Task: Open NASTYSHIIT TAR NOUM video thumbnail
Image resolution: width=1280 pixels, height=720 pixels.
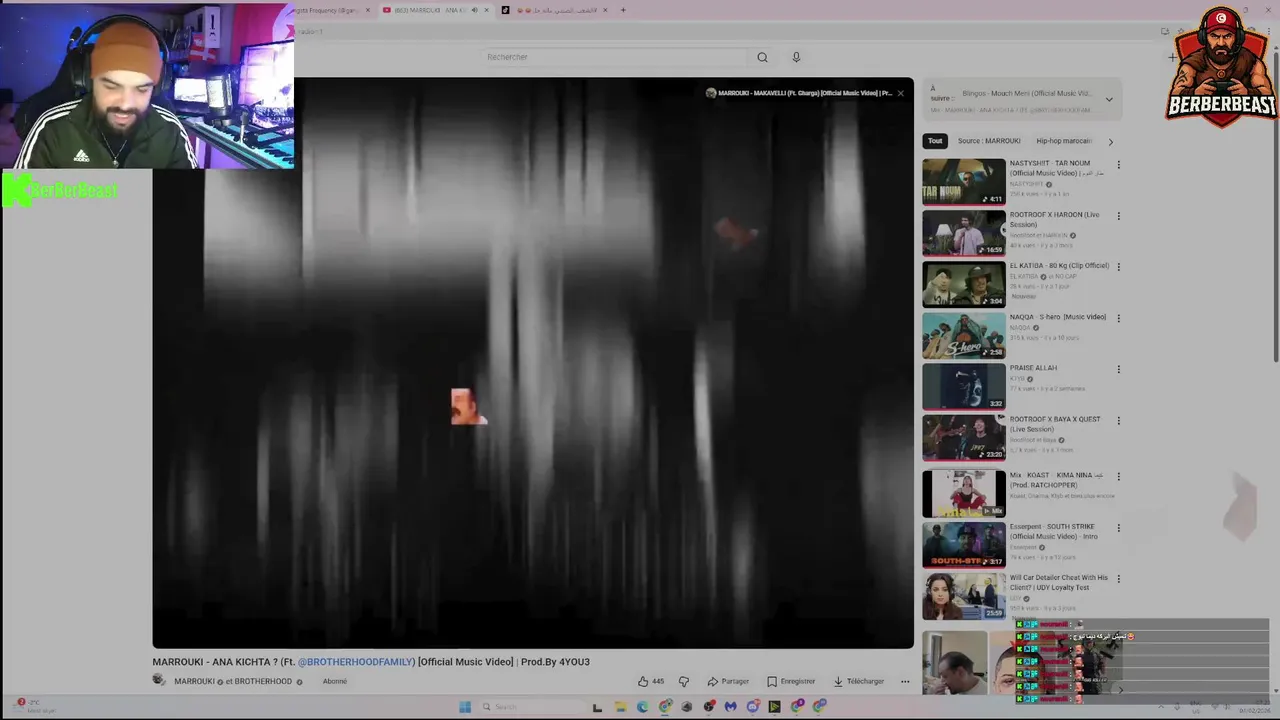Action: 964,182
